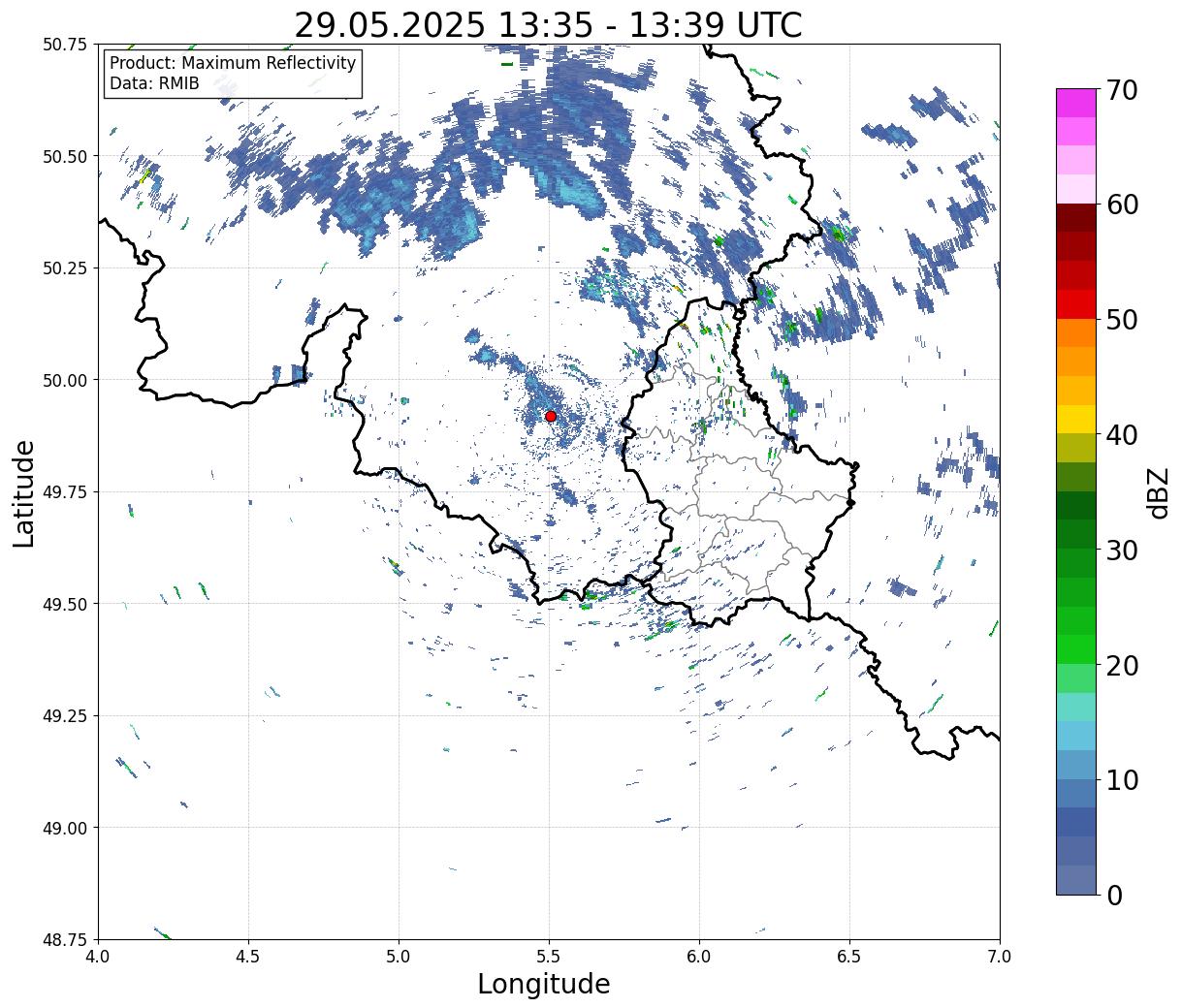The height and width of the screenshot is (1008, 1182).
Task: Click the colorbar tick label '30'
Action: [1121, 550]
